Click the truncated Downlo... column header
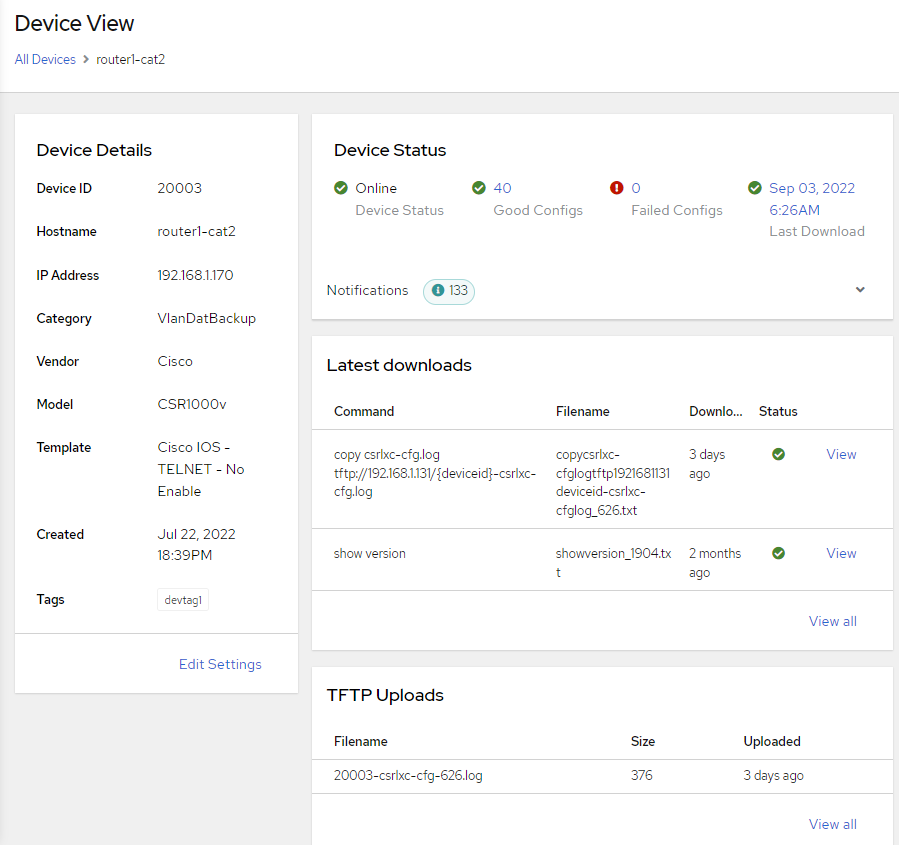The width and height of the screenshot is (899, 845). [716, 411]
